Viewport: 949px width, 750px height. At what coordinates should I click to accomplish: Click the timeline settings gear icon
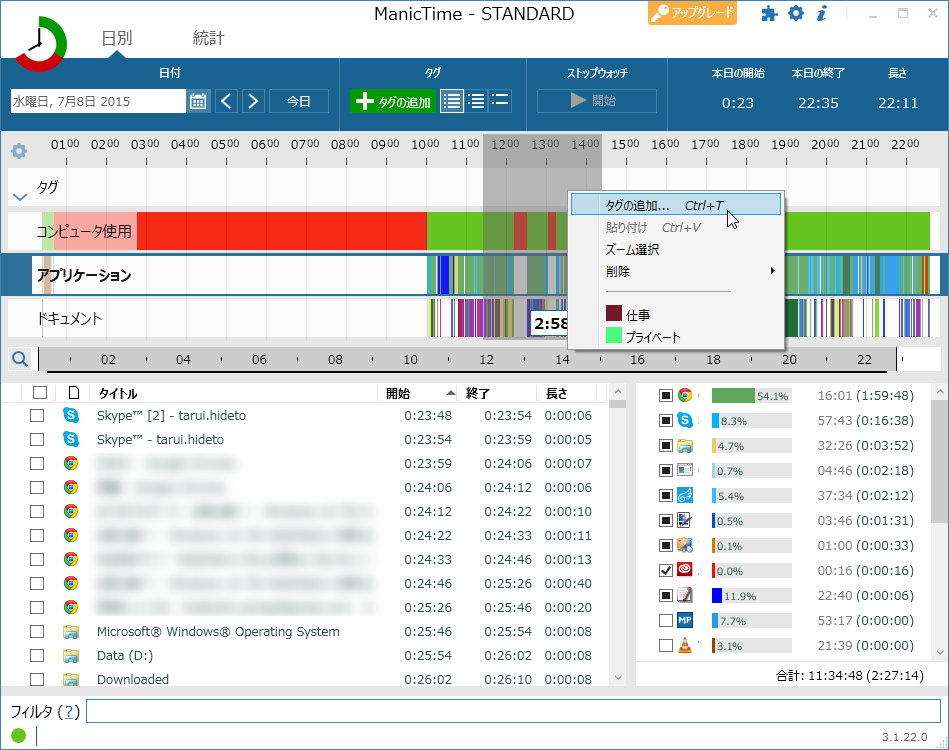click(19, 151)
